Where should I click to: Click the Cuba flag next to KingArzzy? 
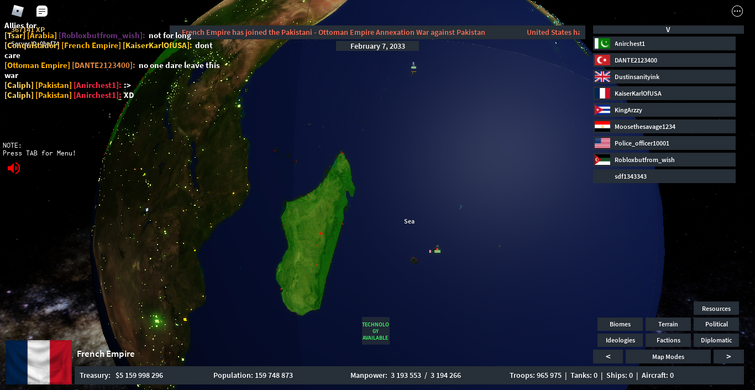(x=602, y=110)
